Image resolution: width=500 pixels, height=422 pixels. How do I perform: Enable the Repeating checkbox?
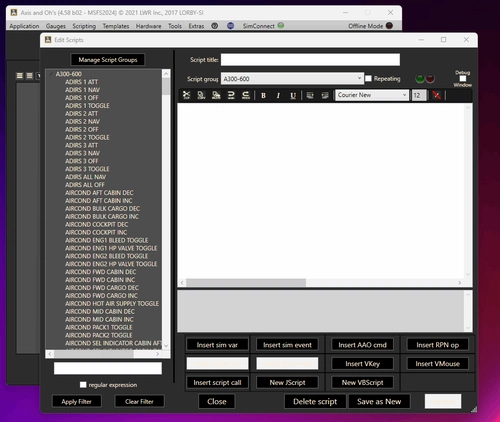(368, 78)
